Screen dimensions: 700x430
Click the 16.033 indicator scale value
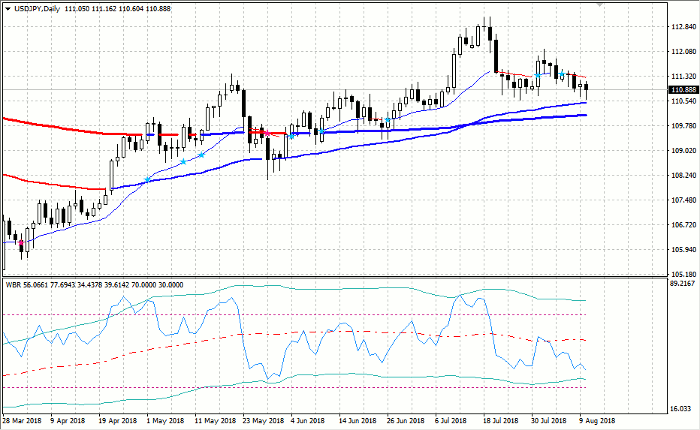[680, 409]
